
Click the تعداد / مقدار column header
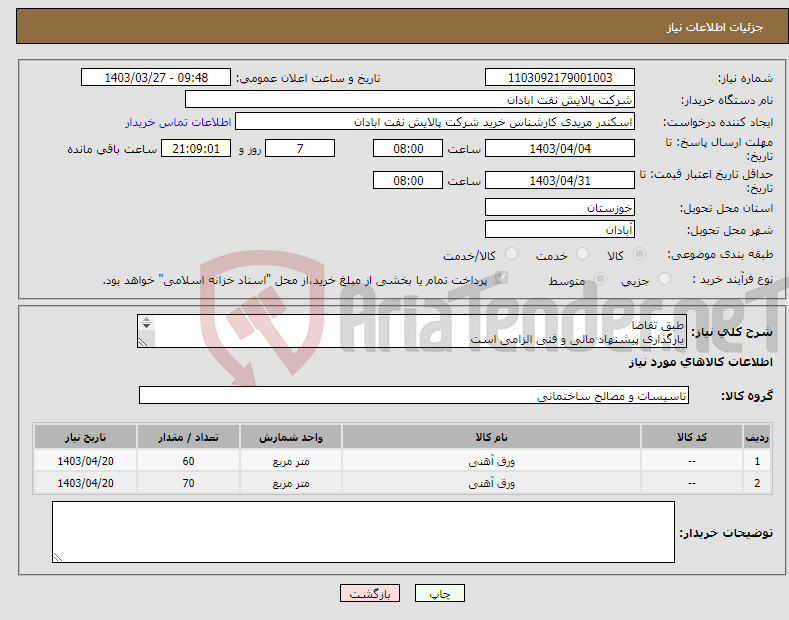point(188,437)
